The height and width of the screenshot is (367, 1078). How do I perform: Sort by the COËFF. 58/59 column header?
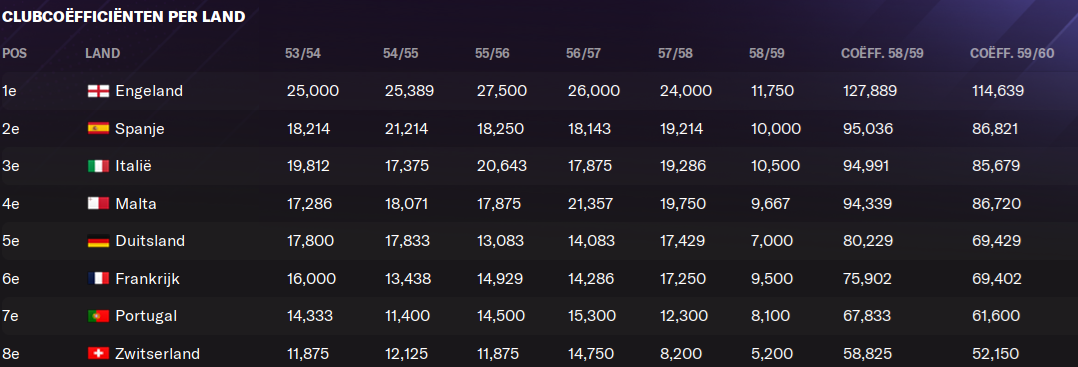point(883,54)
